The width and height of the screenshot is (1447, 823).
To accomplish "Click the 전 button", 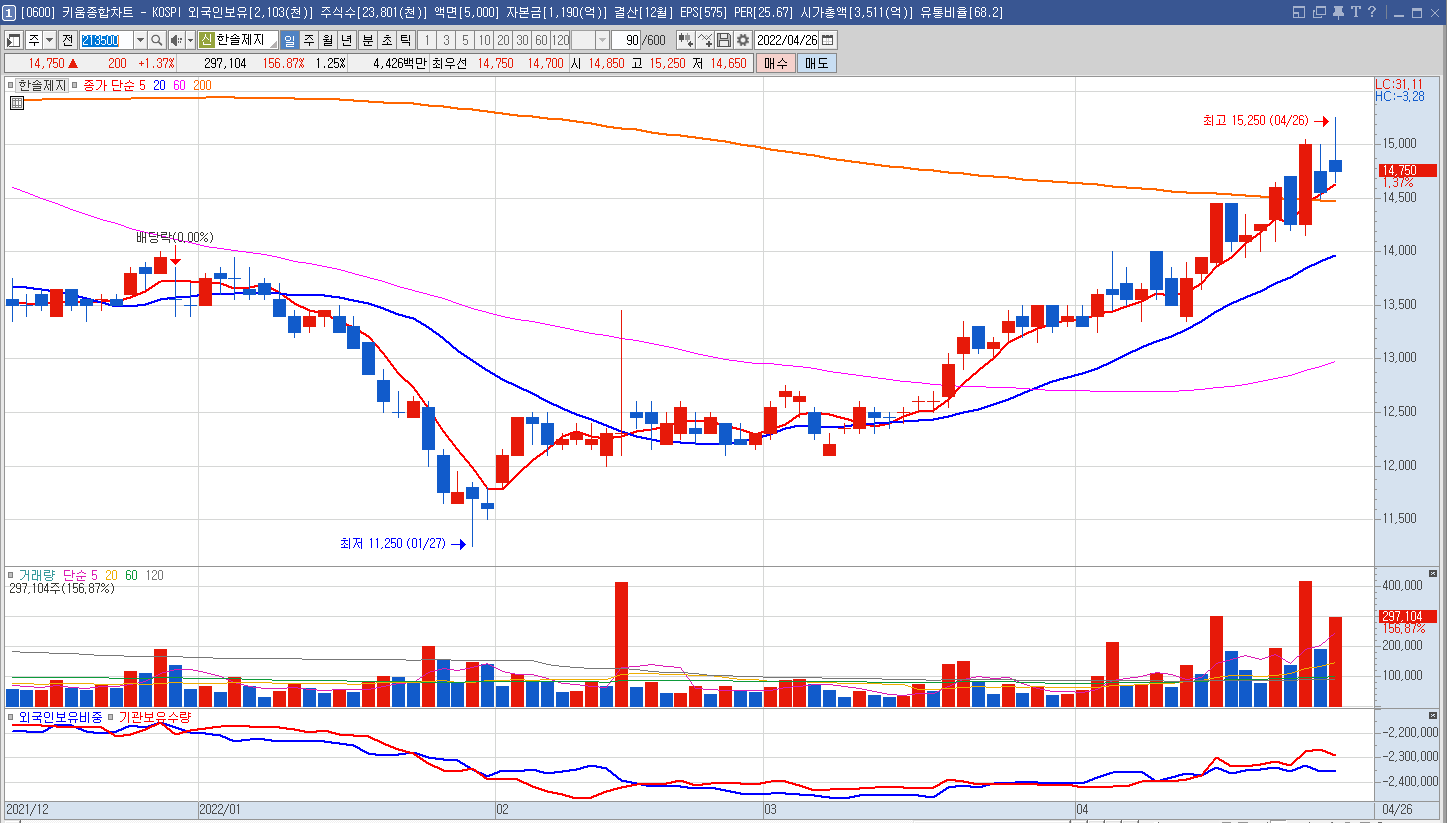I will pyautogui.click(x=67, y=40).
